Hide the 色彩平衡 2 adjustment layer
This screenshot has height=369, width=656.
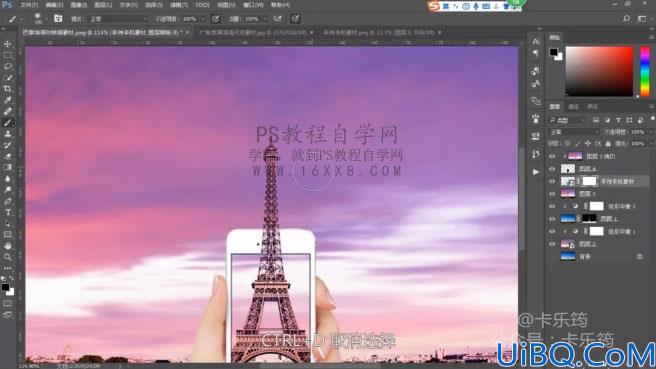pyautogui.click(x=552, y=206)
